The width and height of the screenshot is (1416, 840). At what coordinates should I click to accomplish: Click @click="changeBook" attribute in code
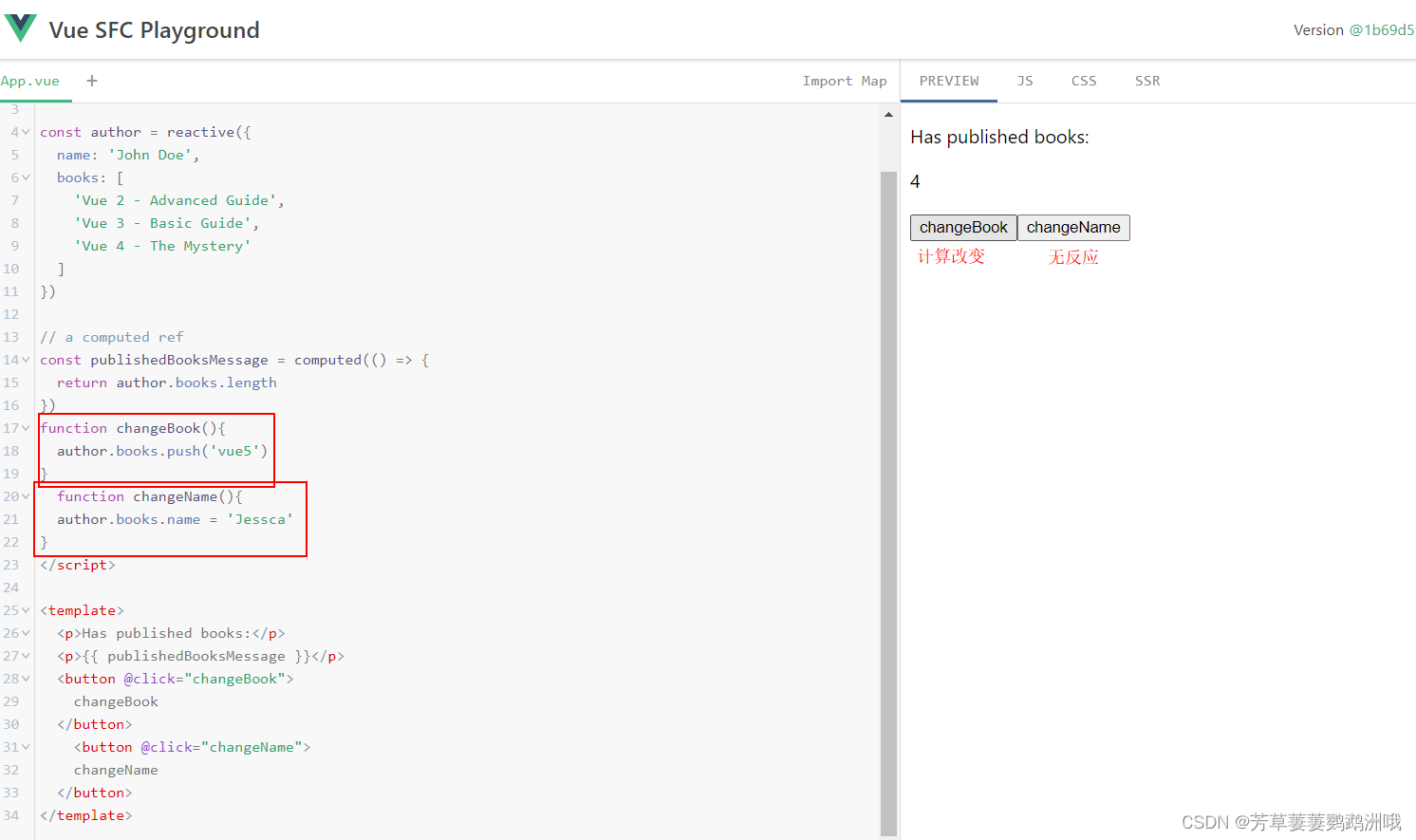204,679
